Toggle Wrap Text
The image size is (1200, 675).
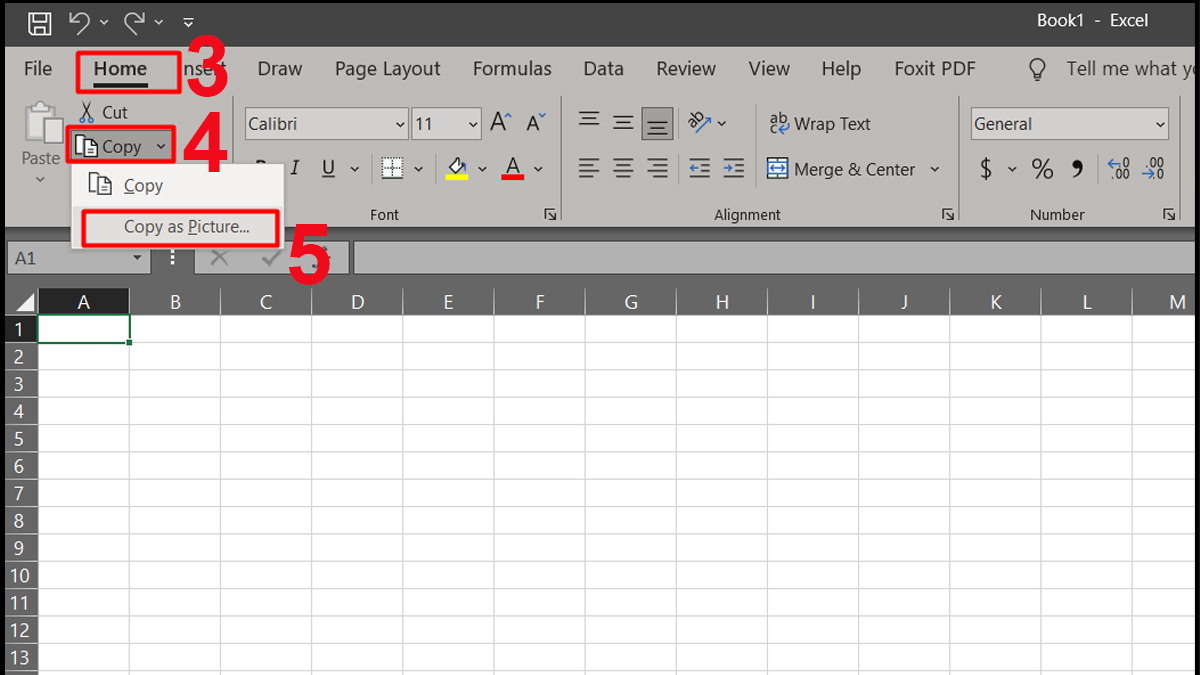[819, 124]
